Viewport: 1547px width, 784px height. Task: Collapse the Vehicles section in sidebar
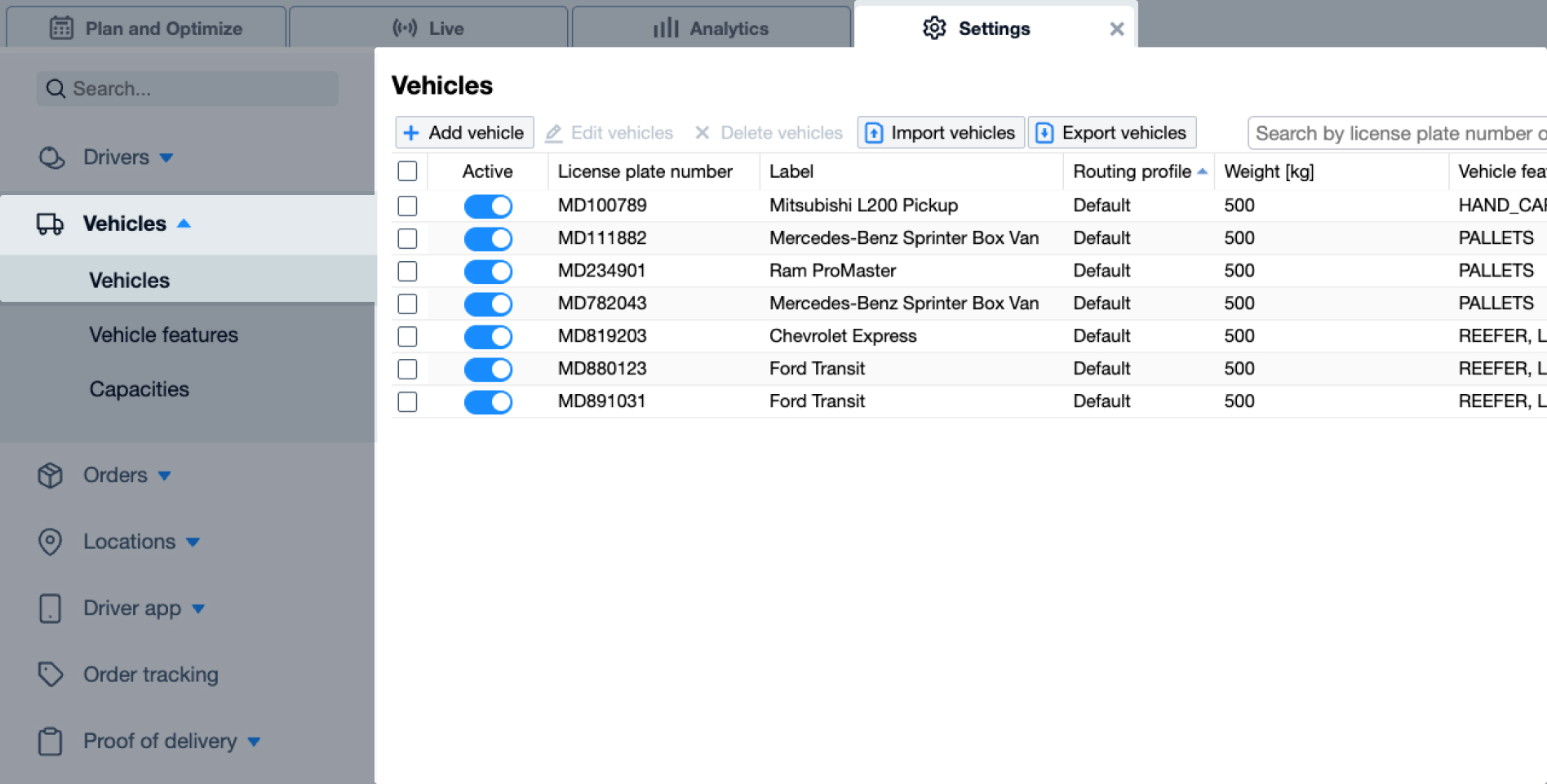pos(184,223)
